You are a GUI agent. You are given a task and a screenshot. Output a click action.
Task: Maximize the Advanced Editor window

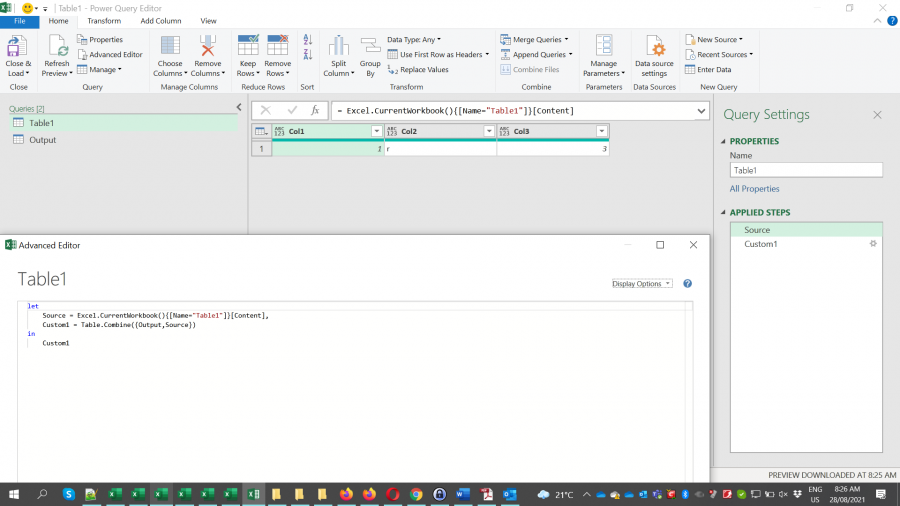pos(660,245)
